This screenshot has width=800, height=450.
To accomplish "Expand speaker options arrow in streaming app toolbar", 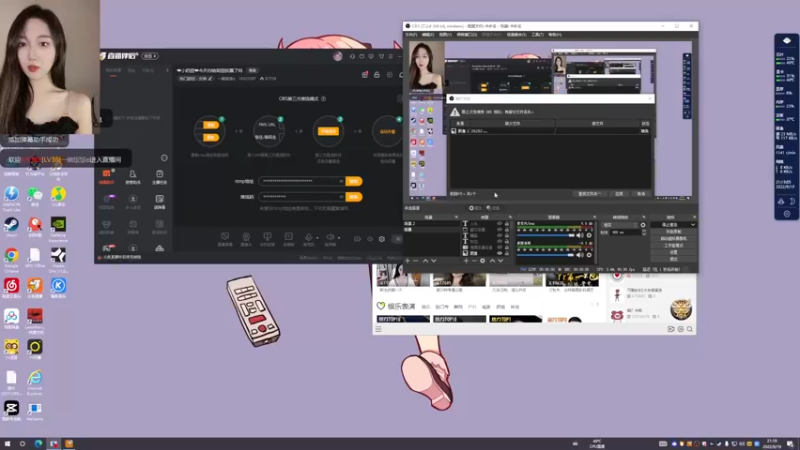I will point(339,238).
